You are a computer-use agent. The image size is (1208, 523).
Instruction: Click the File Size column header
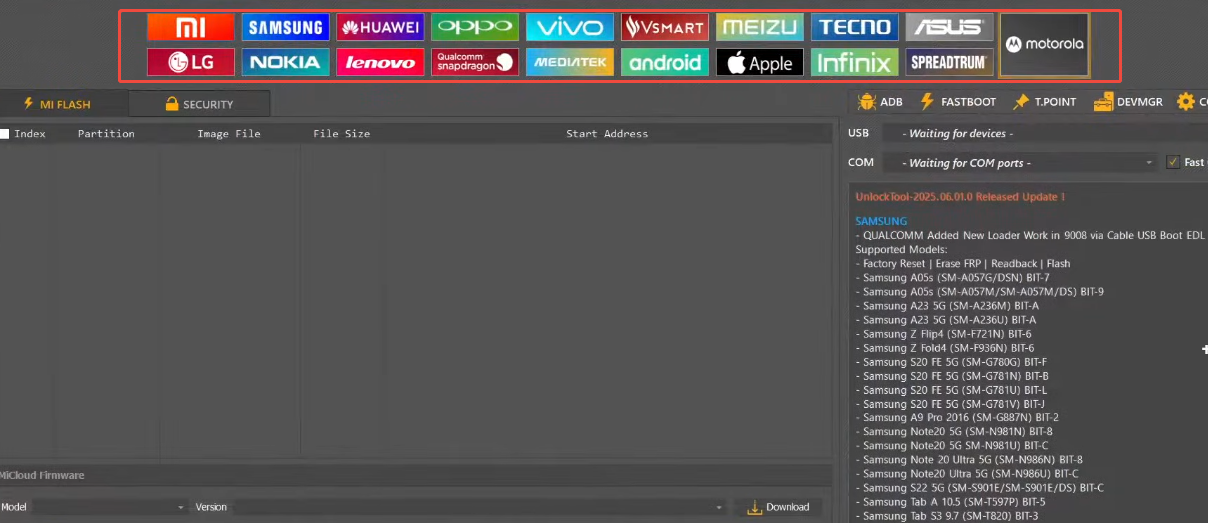pyautogui.click(x=342, y=134)
